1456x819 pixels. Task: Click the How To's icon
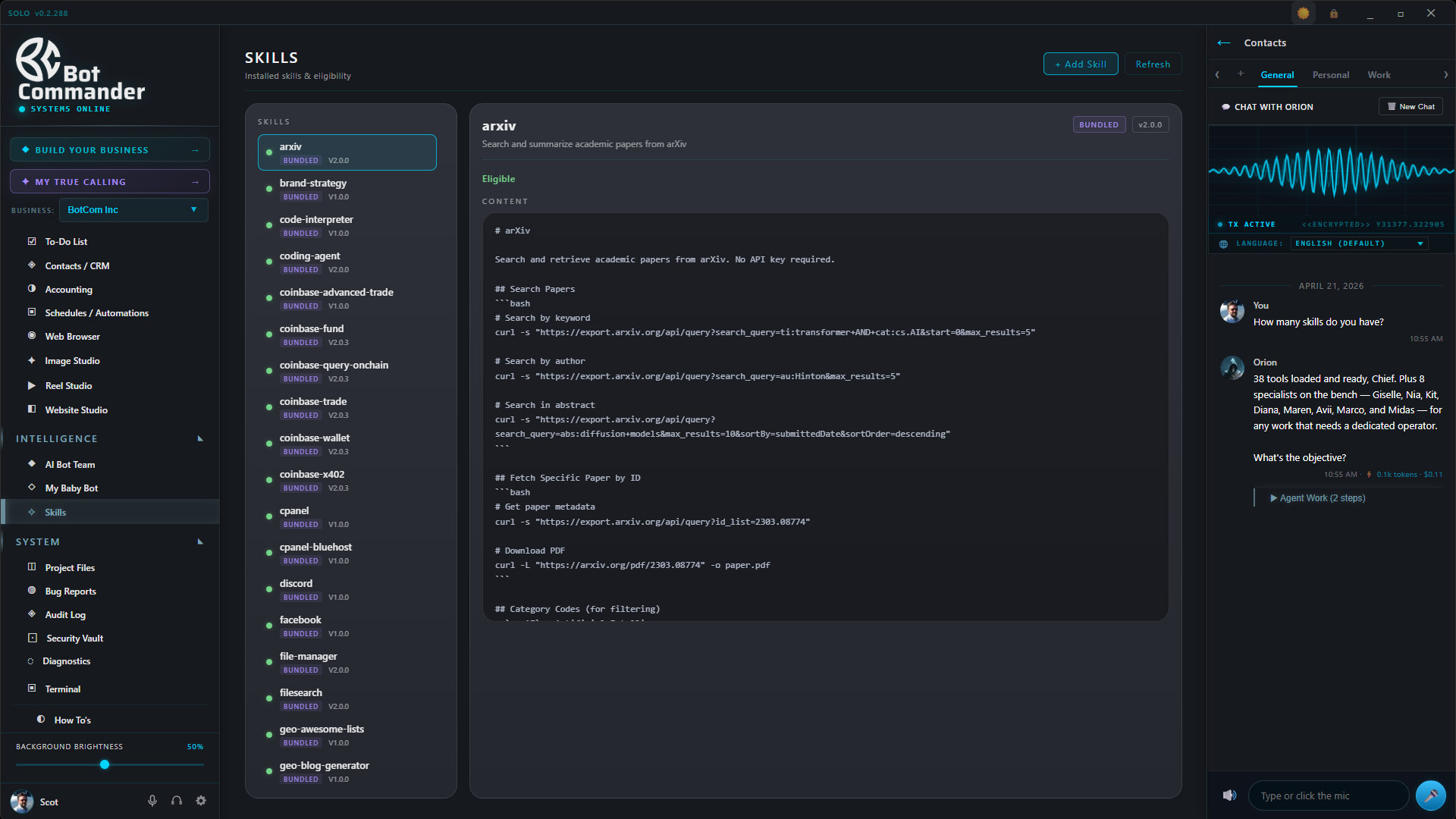[41, 720]
